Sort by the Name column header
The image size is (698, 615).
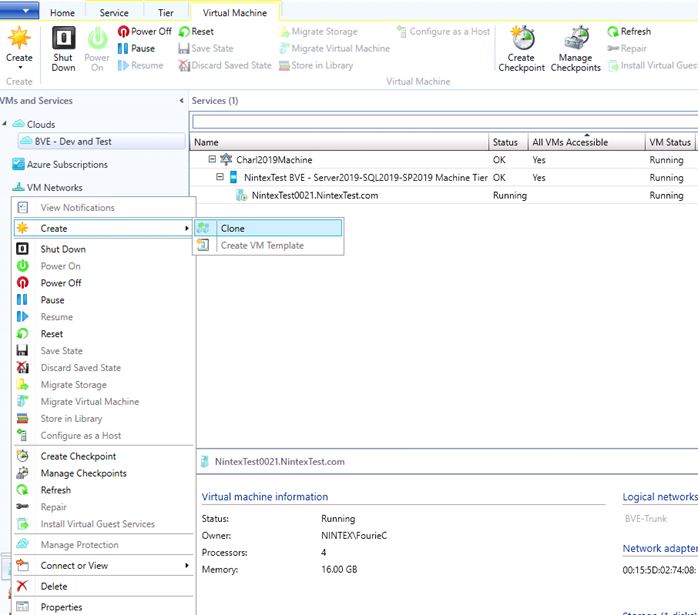pyautogui.click(x=339, y=142)
